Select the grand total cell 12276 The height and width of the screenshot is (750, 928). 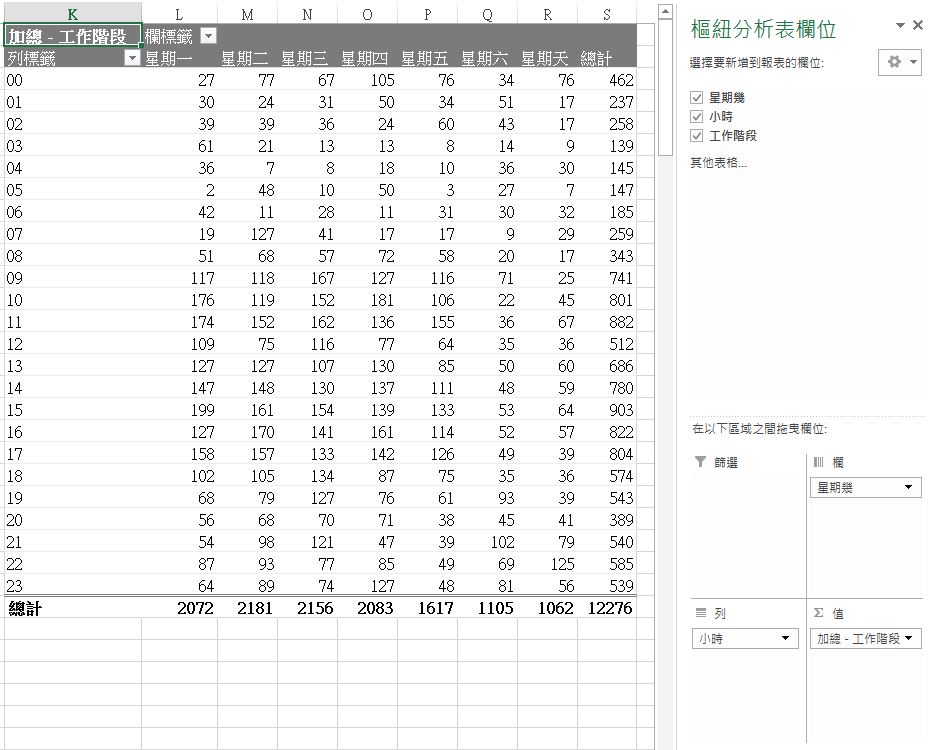tap(607, 608)
